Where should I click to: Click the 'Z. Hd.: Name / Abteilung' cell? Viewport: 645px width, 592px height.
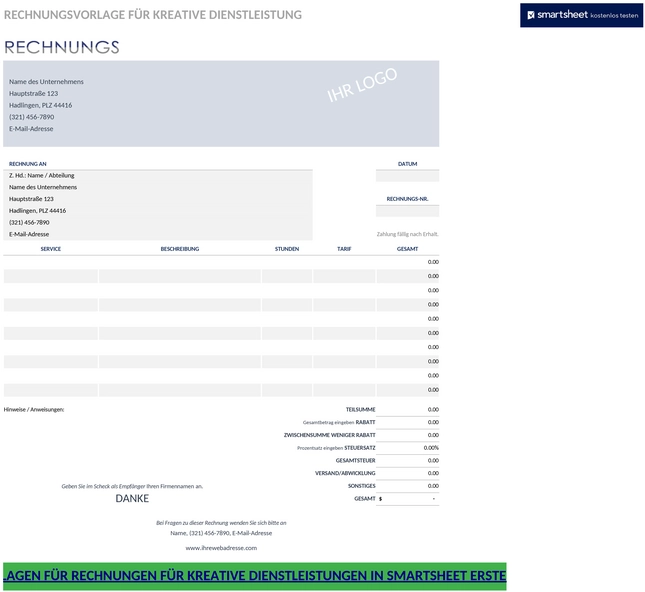[158, 175]
